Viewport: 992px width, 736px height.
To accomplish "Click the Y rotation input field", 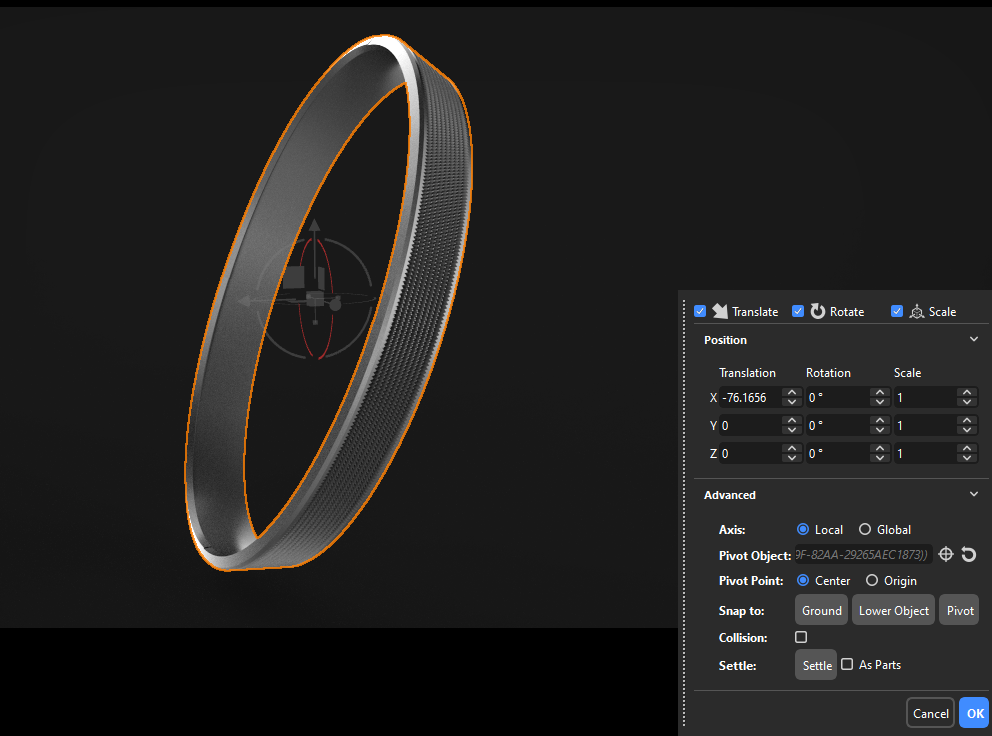I will (838, 425).
